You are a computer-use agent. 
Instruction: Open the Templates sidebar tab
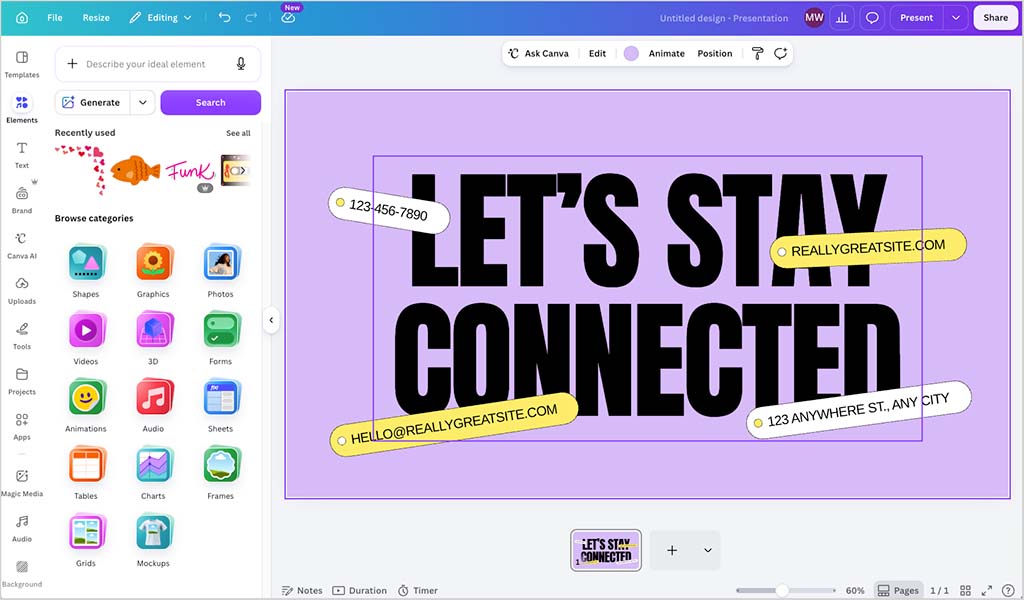[x=22, y=64]
